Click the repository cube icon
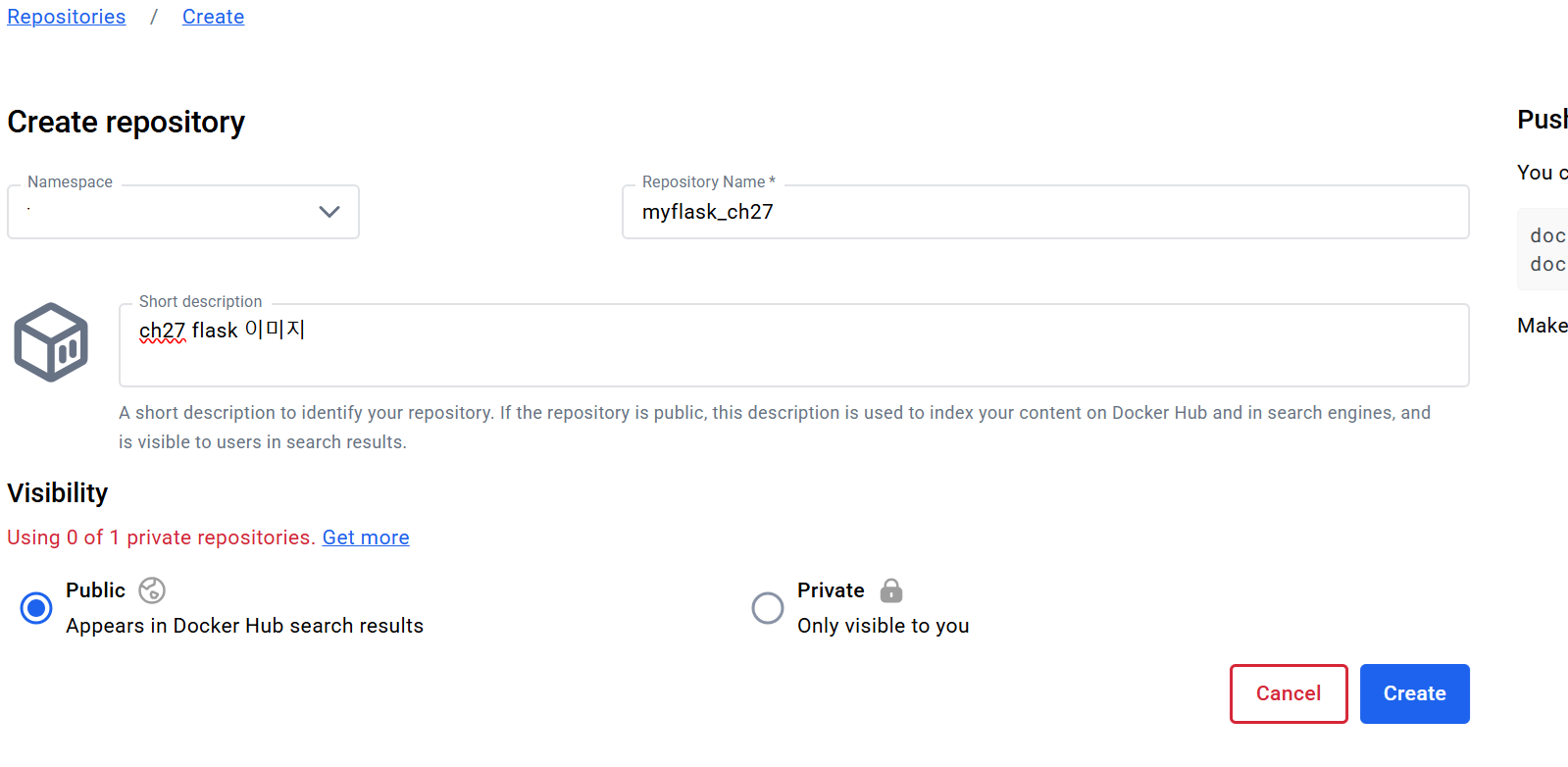The image size is (1568, 767). pos(51,342)
